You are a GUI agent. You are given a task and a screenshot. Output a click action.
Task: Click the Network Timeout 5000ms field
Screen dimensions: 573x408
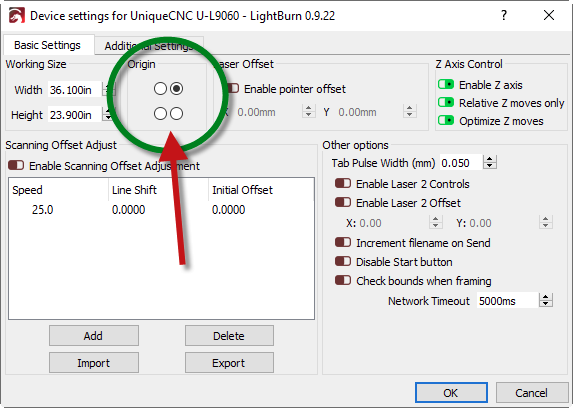507,301
